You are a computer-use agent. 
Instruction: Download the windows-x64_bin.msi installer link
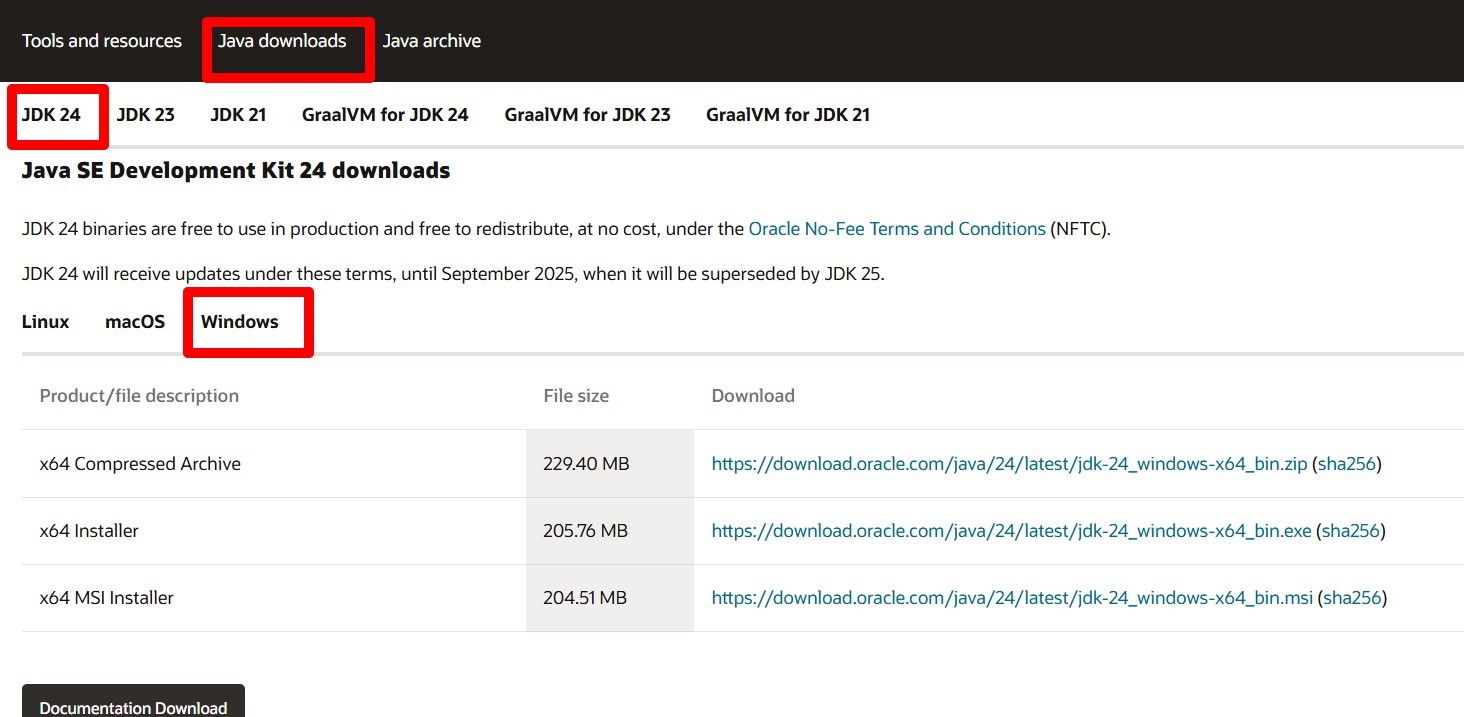(1012, 598)
